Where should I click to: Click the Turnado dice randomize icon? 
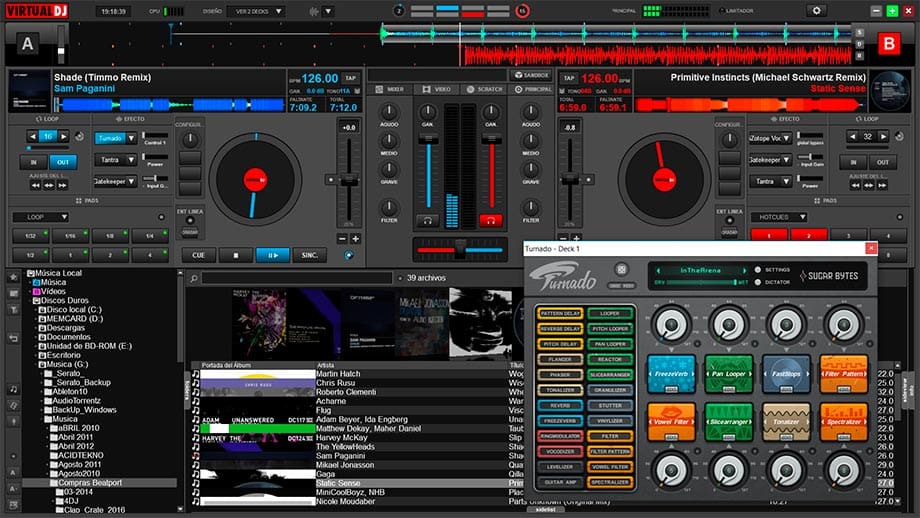[621, 269]
